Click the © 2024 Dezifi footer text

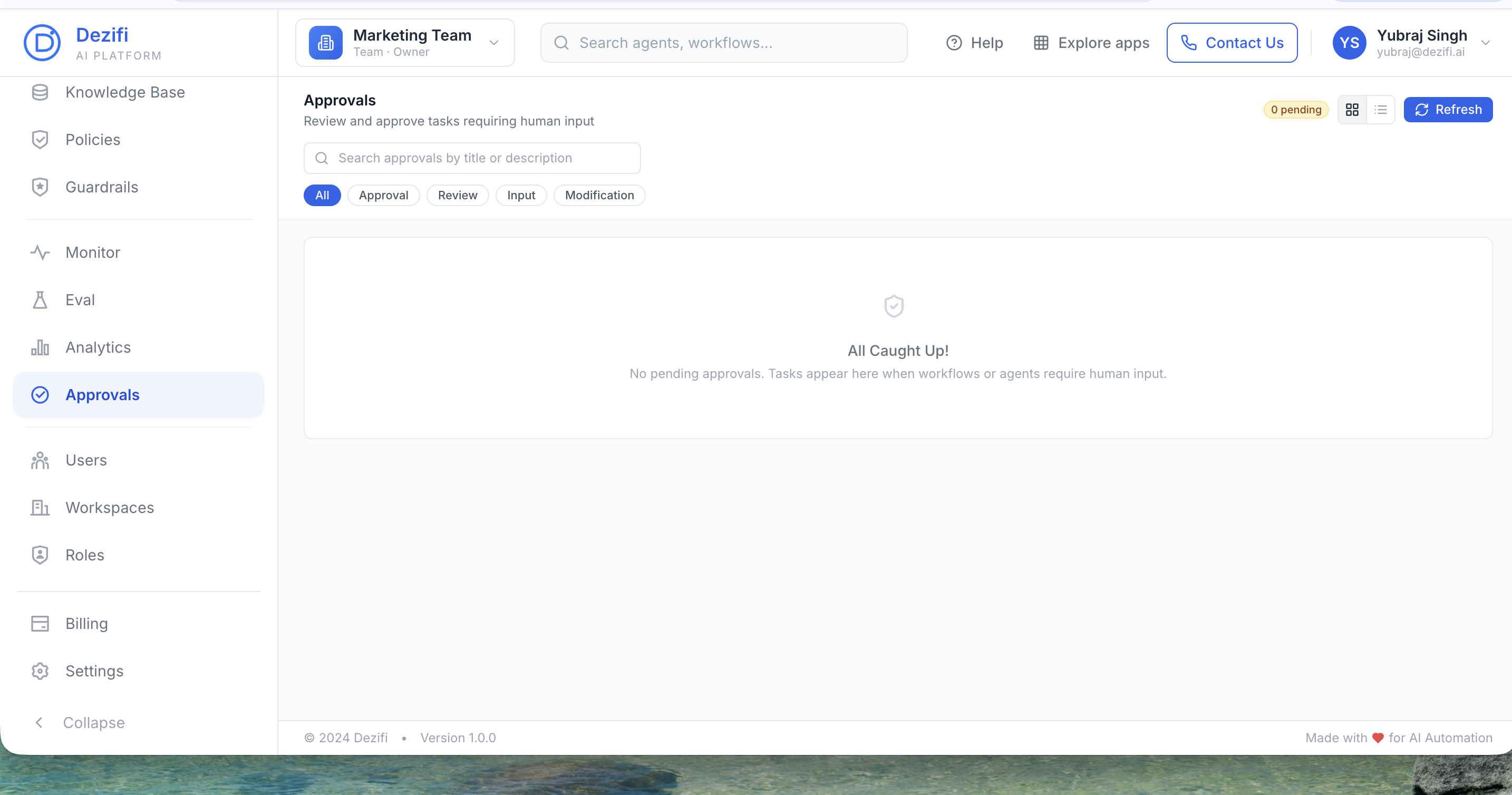tap(346, 738)
